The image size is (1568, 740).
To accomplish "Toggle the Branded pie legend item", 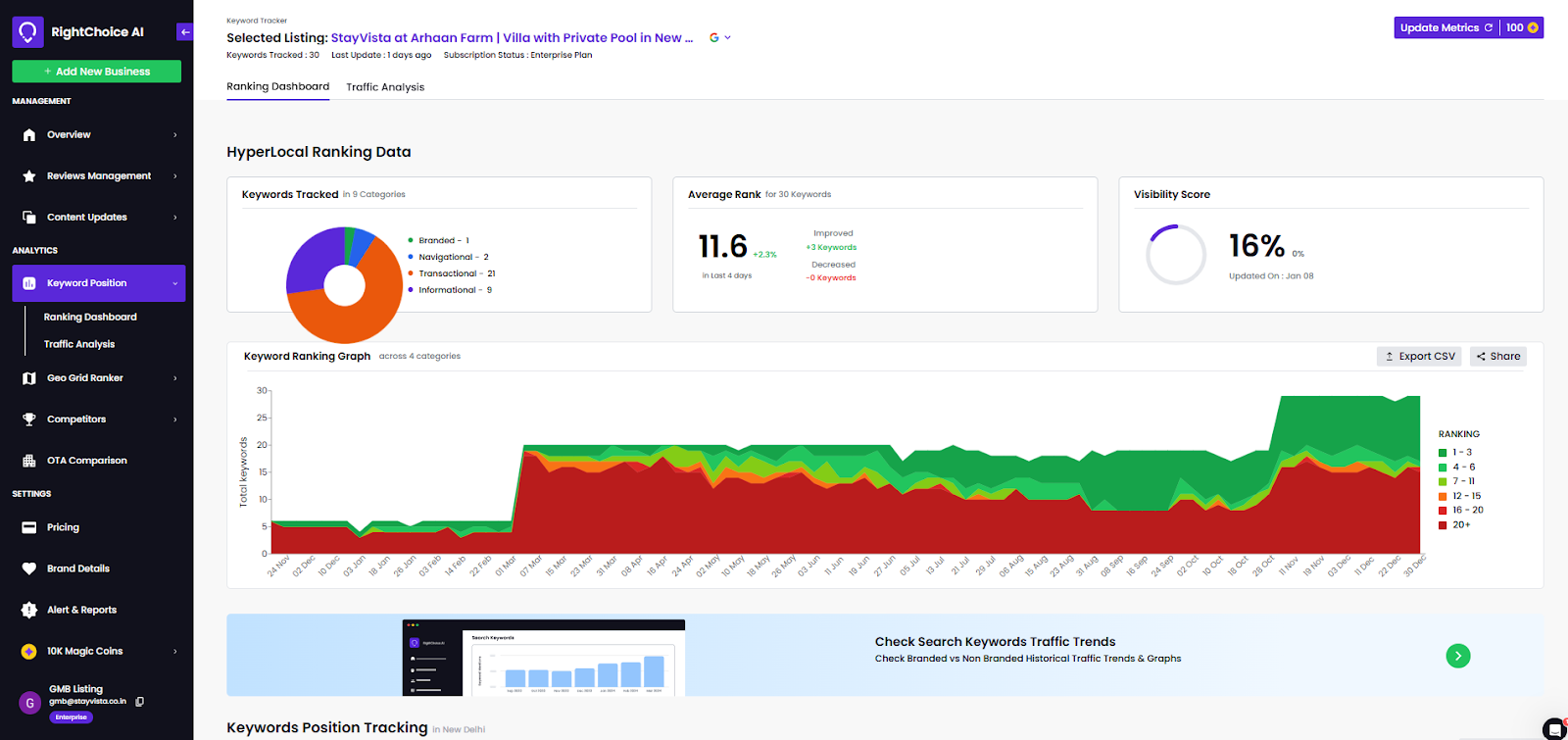I will 439,240.
